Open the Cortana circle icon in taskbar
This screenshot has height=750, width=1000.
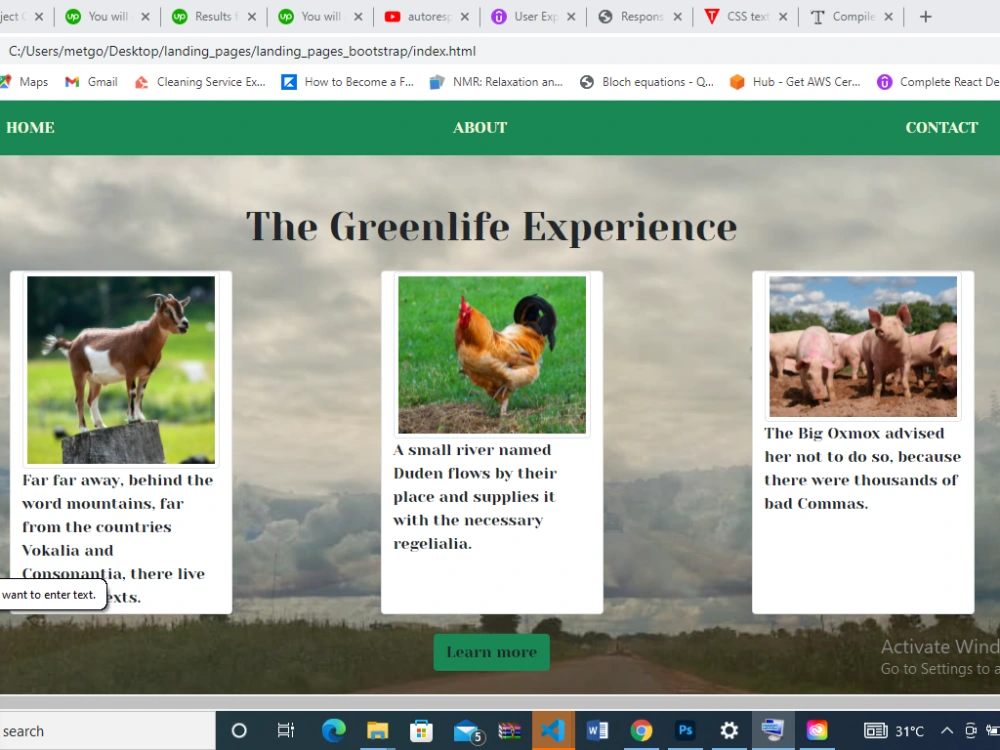click(239, 730)
